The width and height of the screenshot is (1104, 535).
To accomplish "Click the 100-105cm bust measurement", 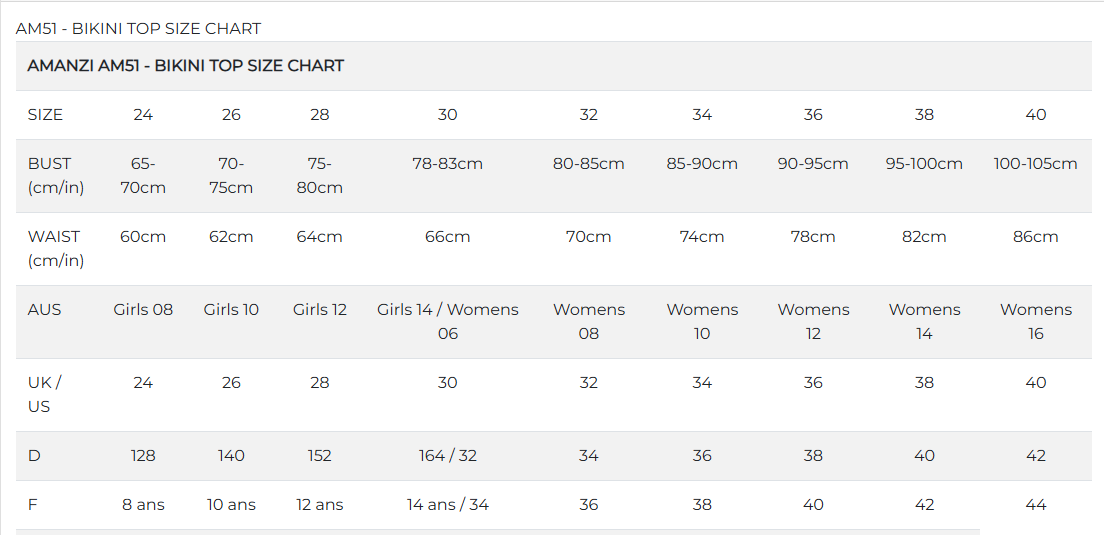I will point(1035,163).
